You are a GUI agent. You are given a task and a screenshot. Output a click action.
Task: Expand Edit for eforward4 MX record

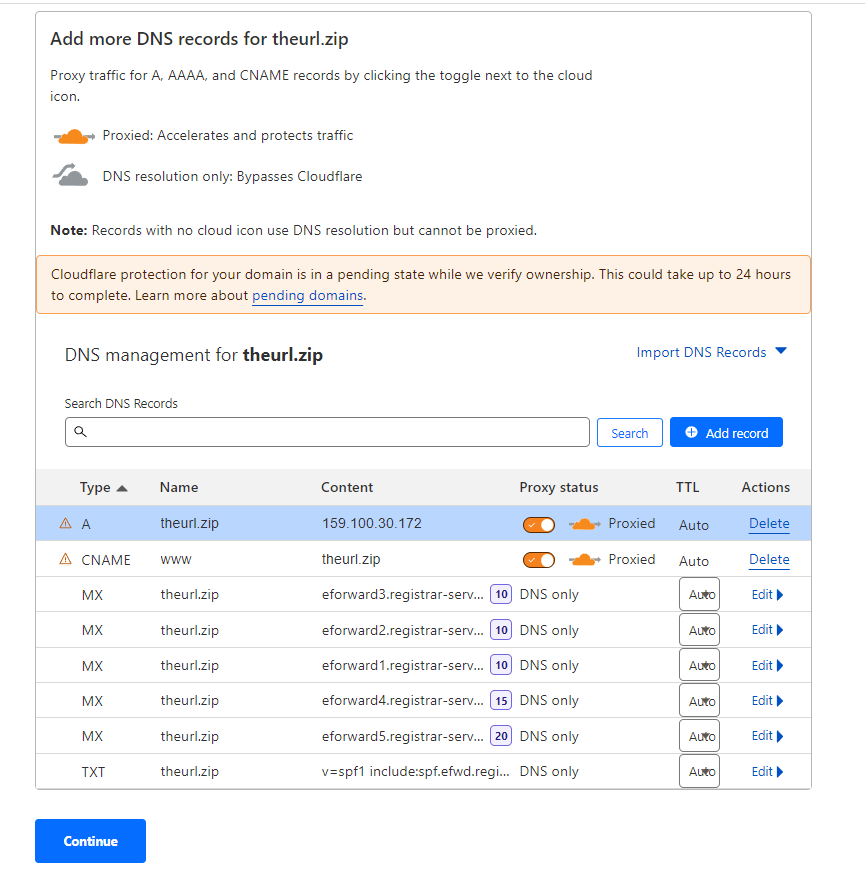(768, 701)
